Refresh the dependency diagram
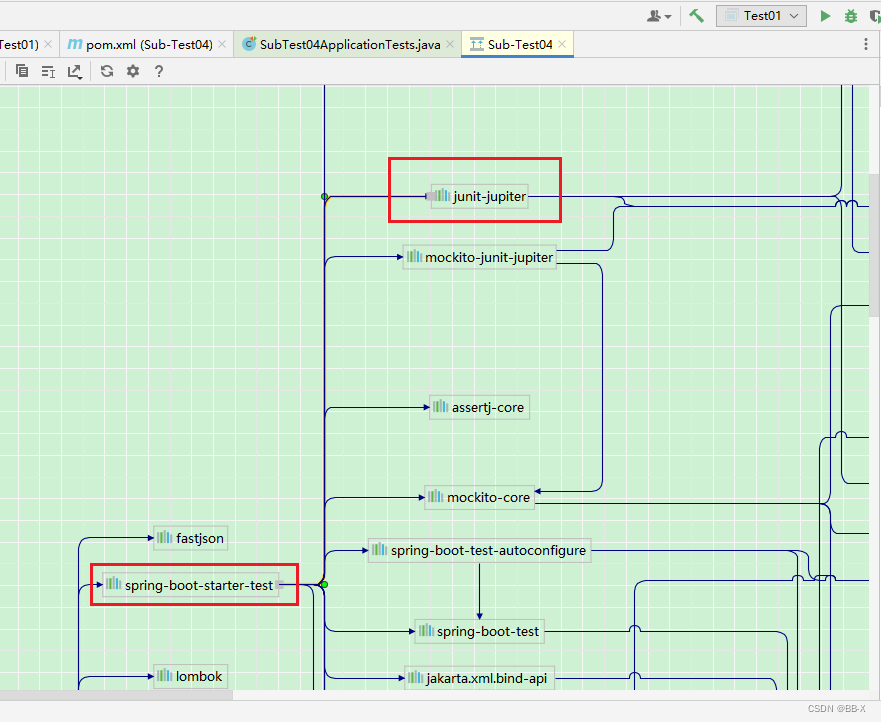Screen dimensions: 881x722 pyautogui.click(x=107, y=71)
